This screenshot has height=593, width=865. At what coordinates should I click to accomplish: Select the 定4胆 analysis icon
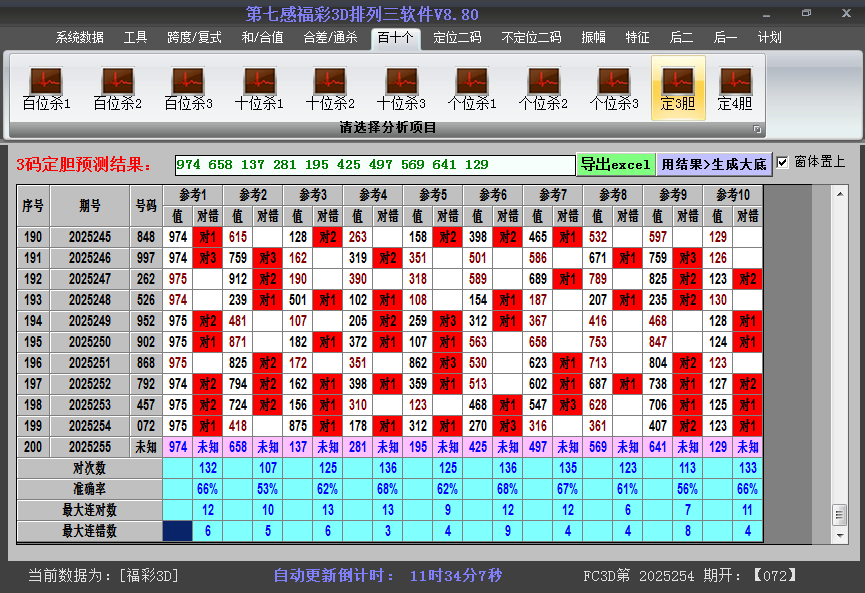point(735,88)
